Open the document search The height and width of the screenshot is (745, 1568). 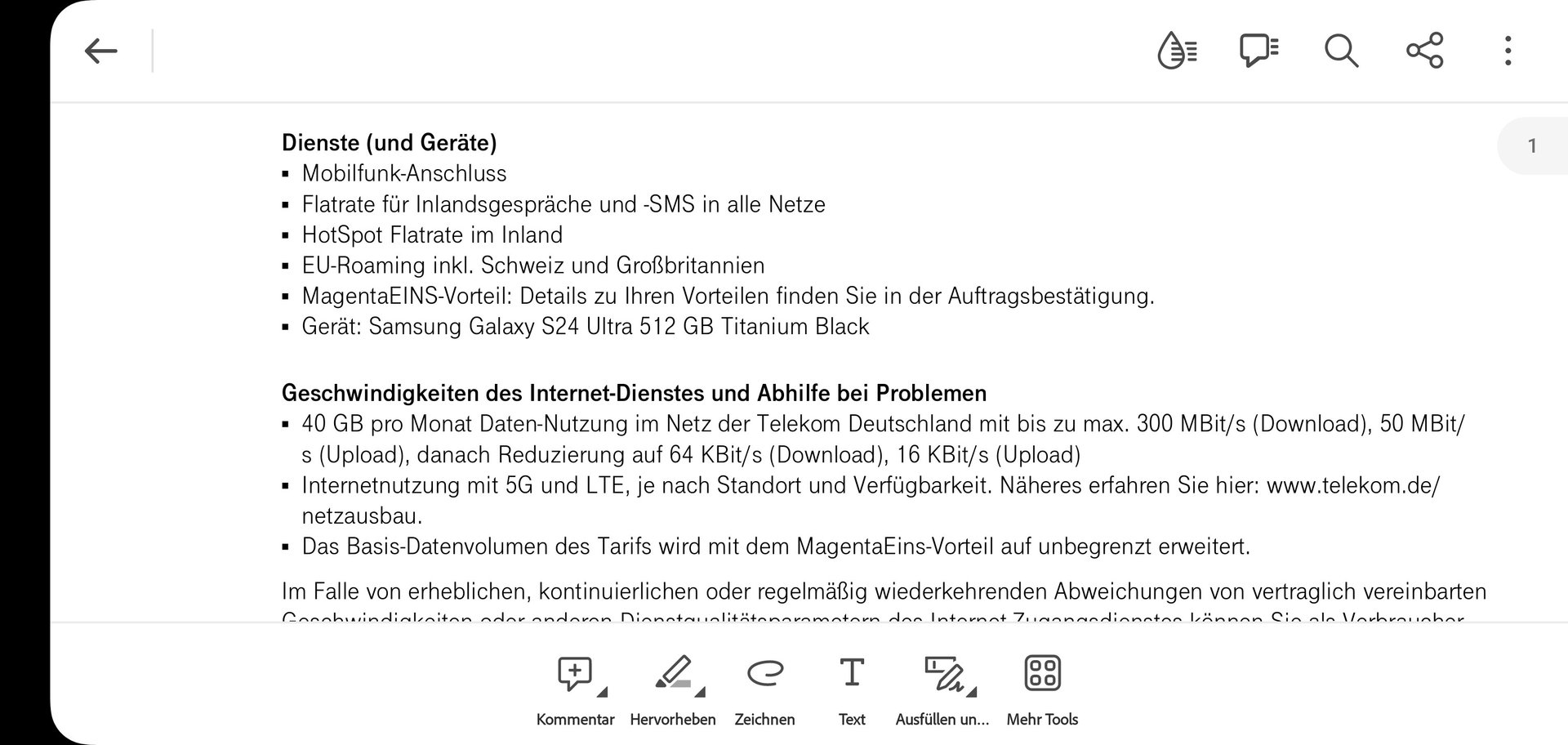pyautogui.click(x=1341, y=51)
